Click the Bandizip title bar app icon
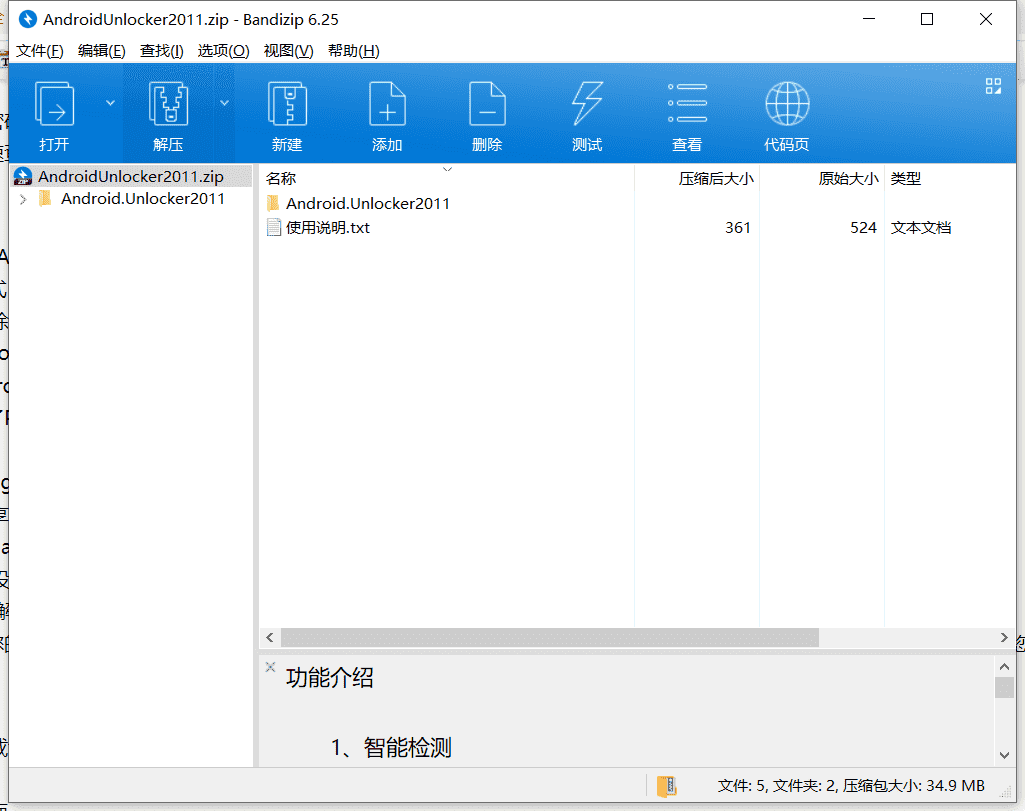1025x811 pixels. [28, 19]
